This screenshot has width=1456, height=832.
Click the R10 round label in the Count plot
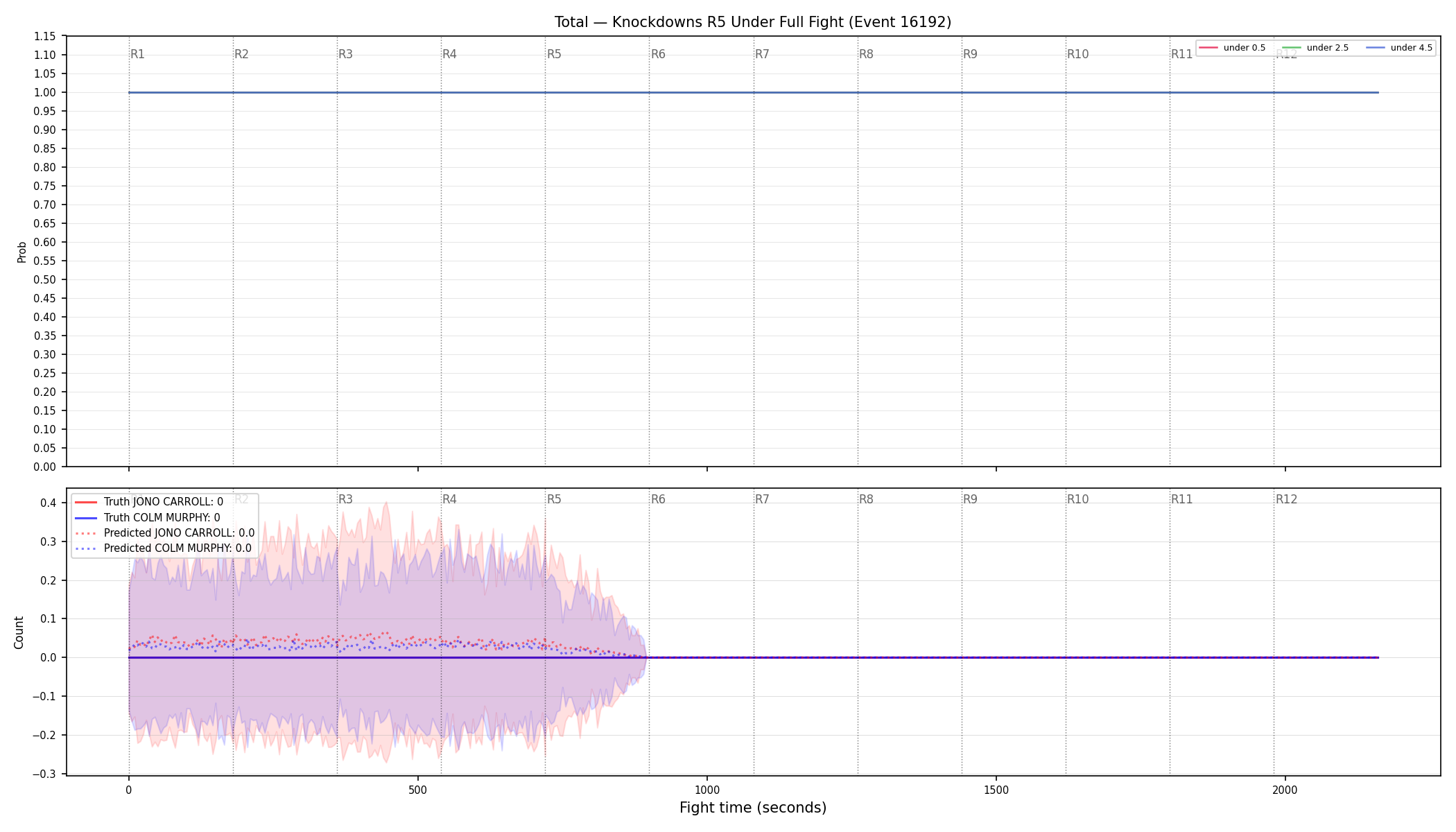coord(1077,499)
